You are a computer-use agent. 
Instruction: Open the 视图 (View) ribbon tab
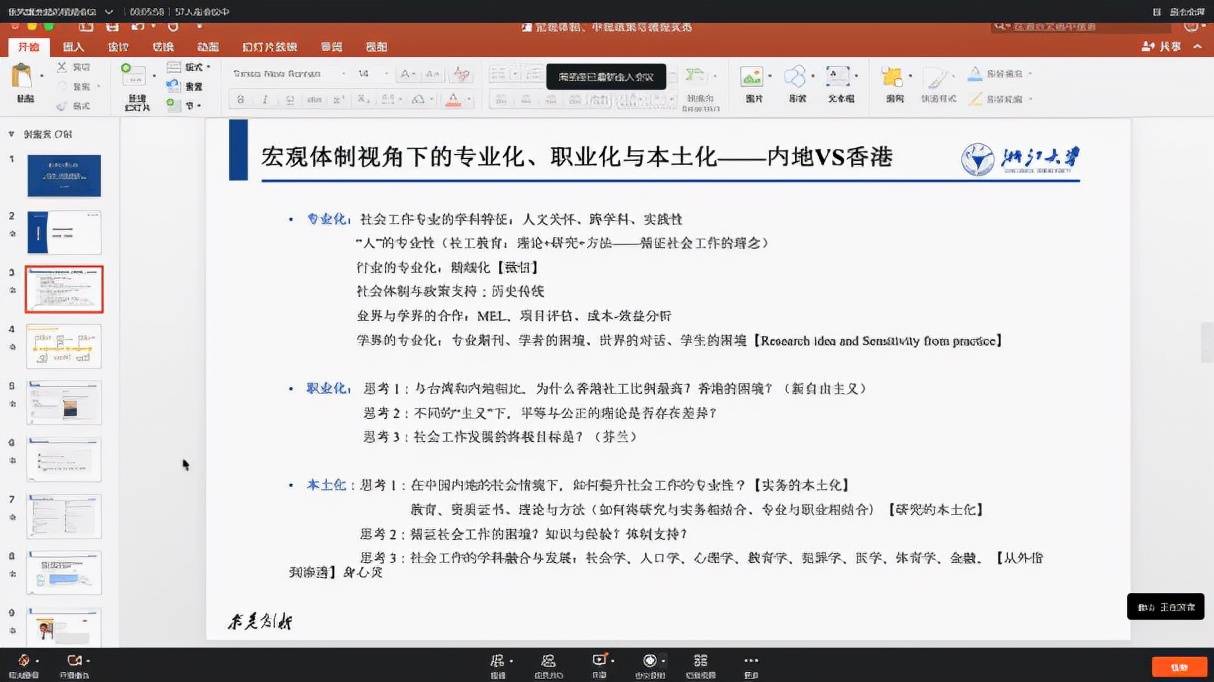point(376,47)
